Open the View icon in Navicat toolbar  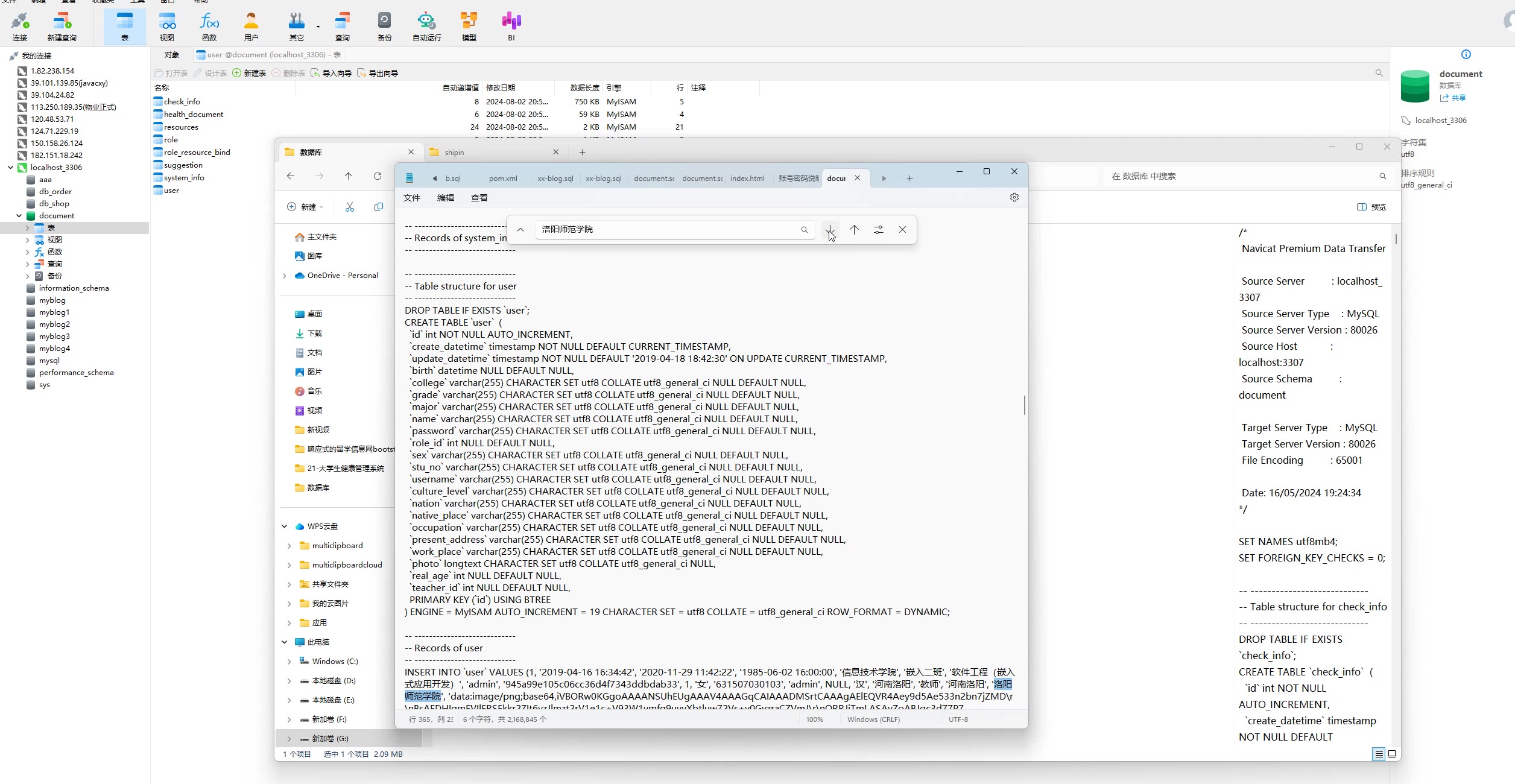click(x=167, y=27)
